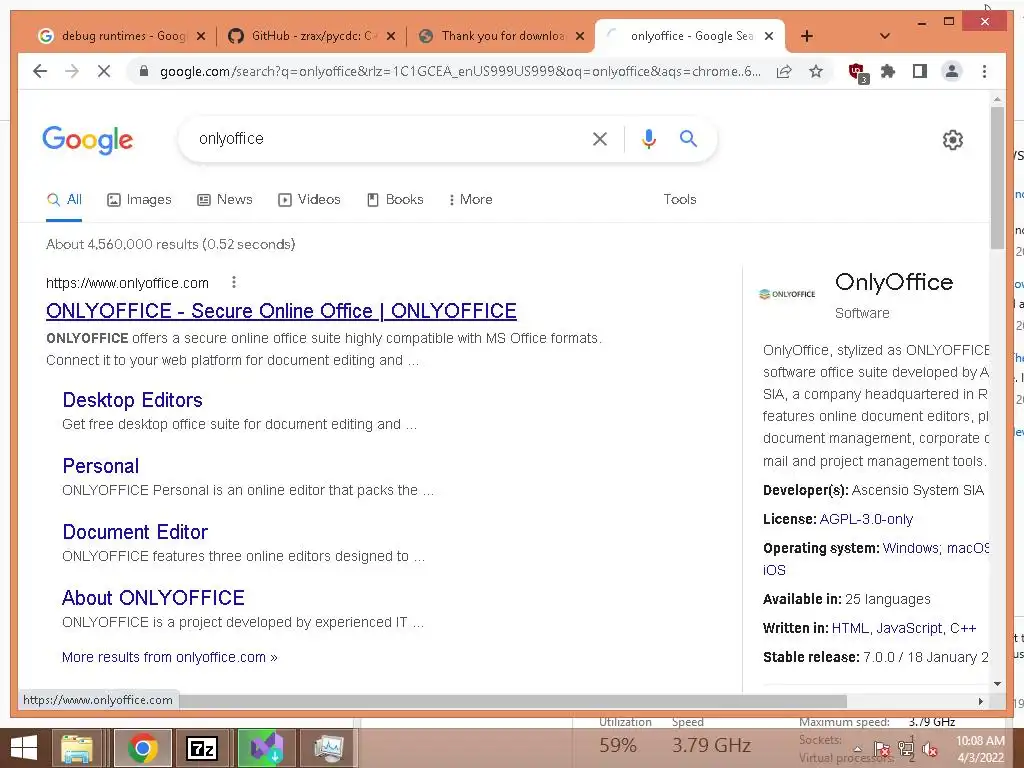Expand the More search filters menu
This screenshot has height=768, width=1024.
point(470,199)
